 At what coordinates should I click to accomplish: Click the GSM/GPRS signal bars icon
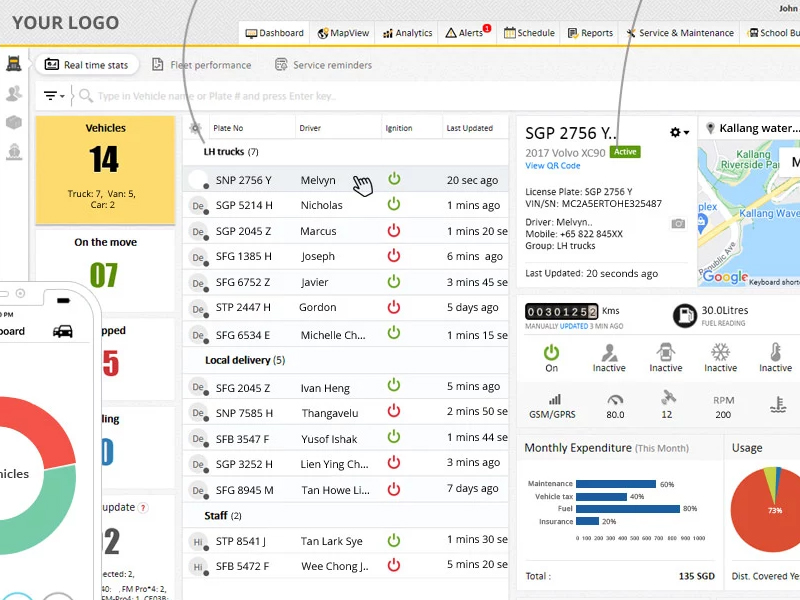(x=554, y=398)
